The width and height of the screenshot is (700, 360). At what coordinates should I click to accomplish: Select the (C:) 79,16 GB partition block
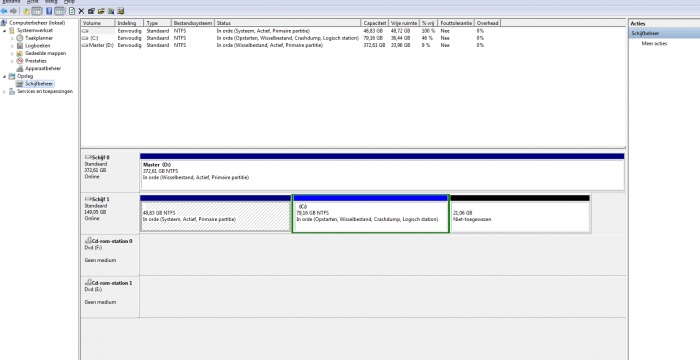point(371,213)
